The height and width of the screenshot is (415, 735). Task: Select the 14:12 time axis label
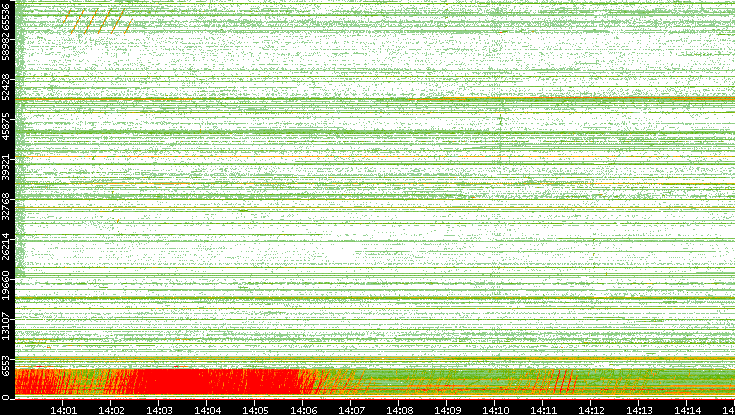coord(591,411)
